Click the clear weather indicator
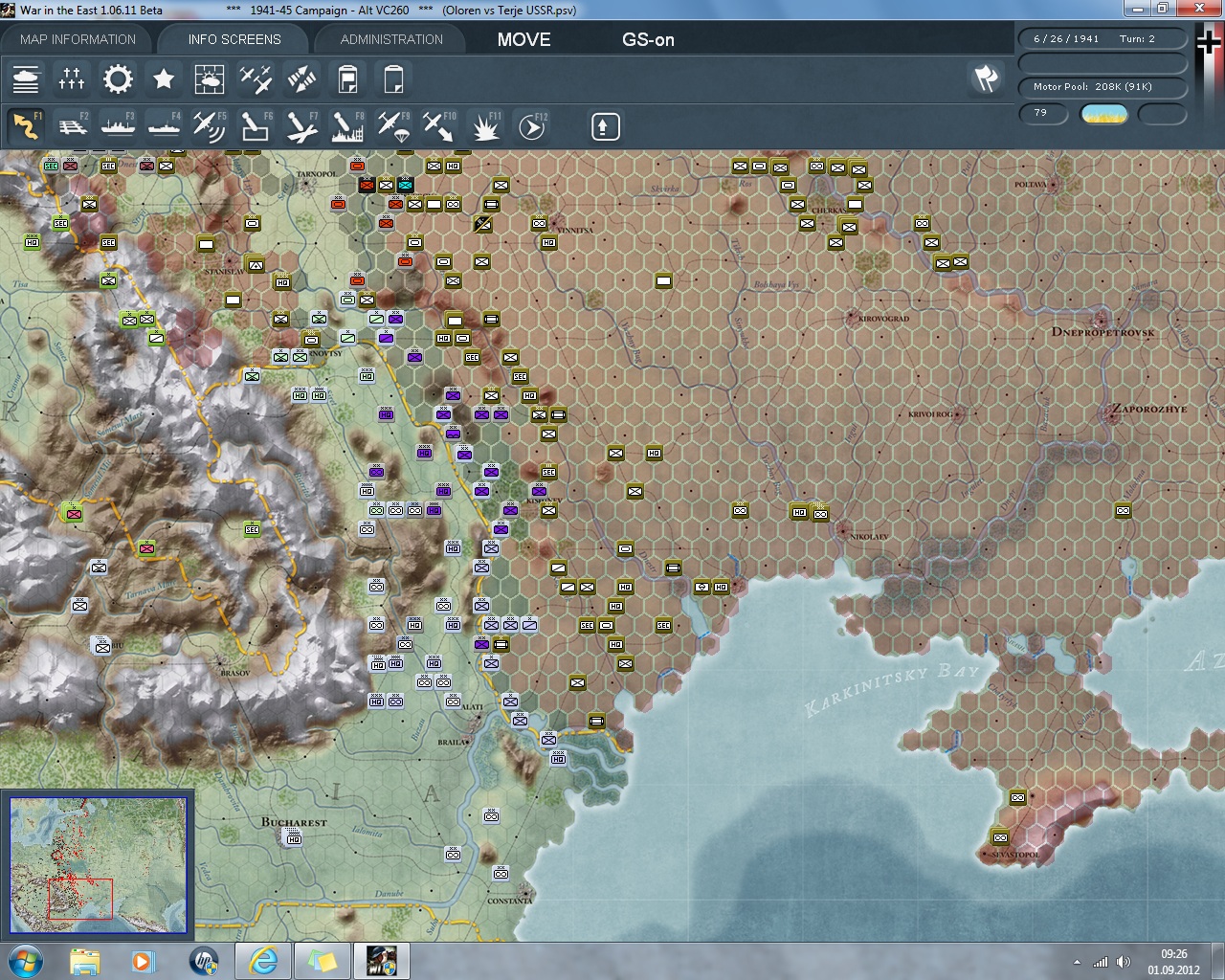Screen dimensions: 1225x980 point(1103,114)
